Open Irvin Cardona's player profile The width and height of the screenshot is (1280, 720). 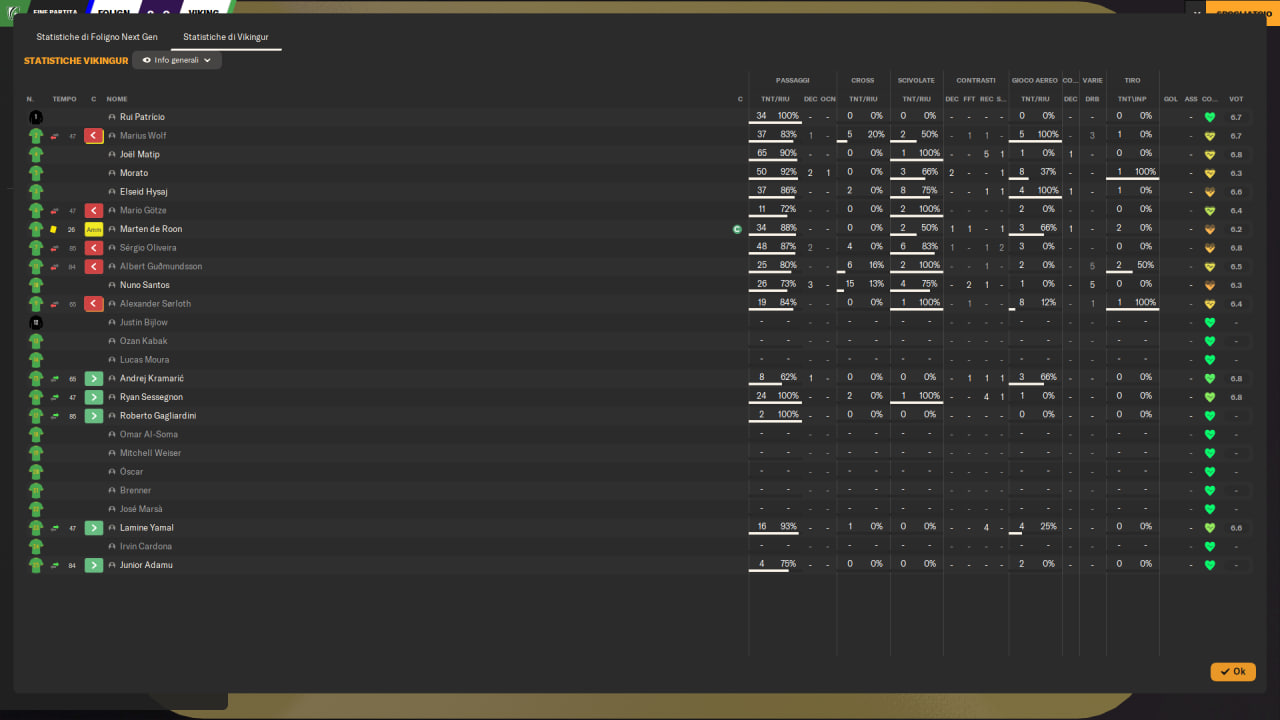point(146,546)
